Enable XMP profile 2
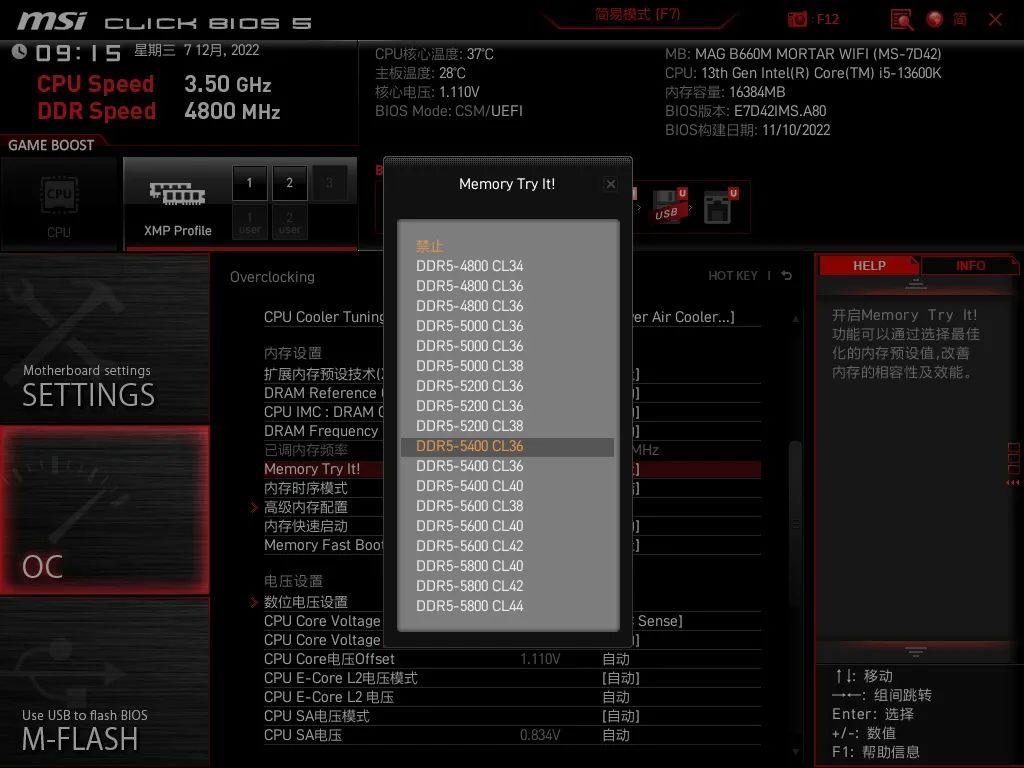Screen dimensions: 1024x768 click(289, 183)
